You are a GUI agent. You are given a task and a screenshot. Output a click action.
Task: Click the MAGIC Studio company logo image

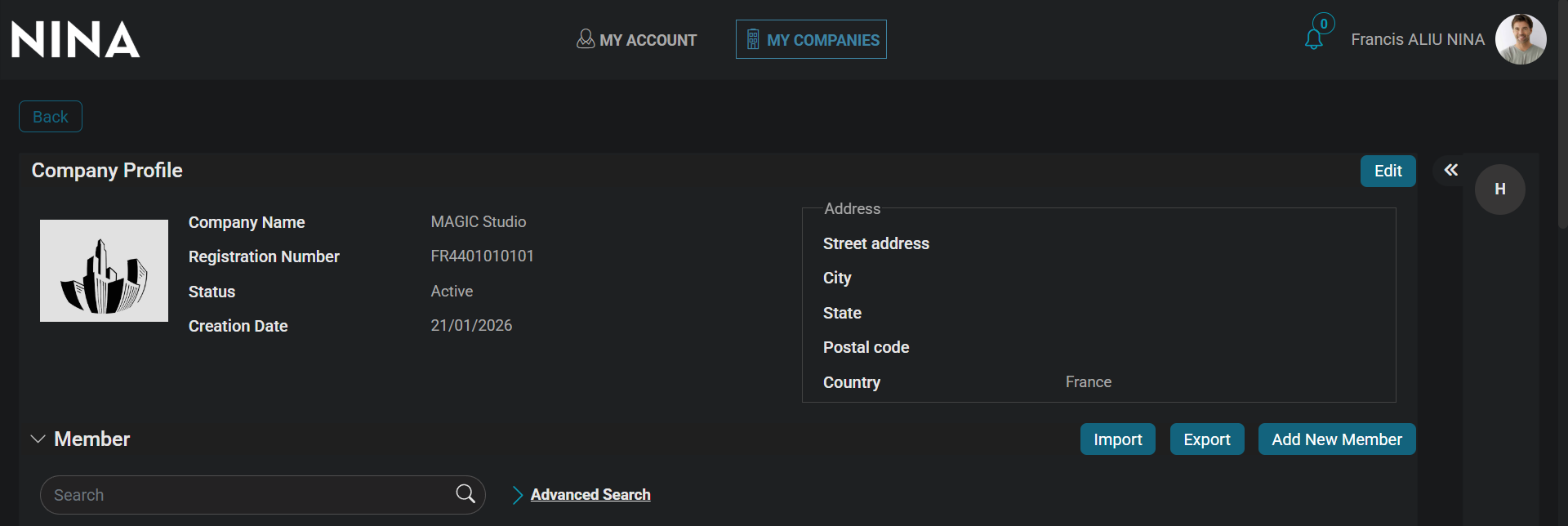pyautogui.click(x=104, y=270)
